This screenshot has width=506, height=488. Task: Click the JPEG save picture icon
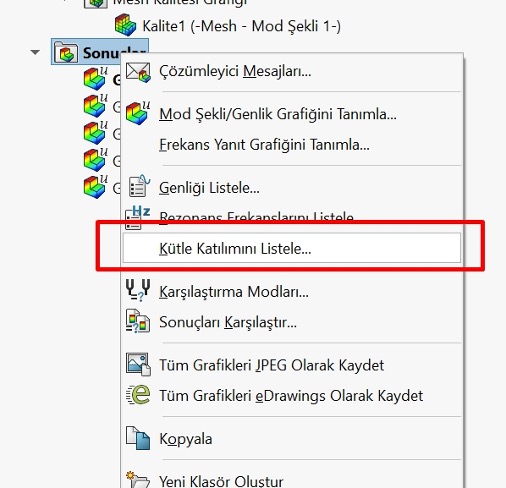(138, 364)
